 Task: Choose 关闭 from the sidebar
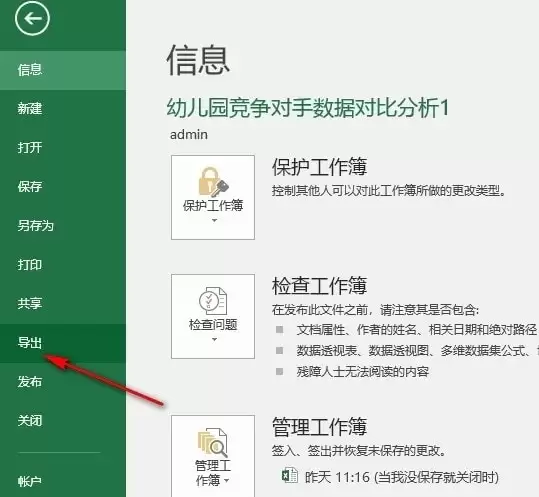click(x=63, y=421)
